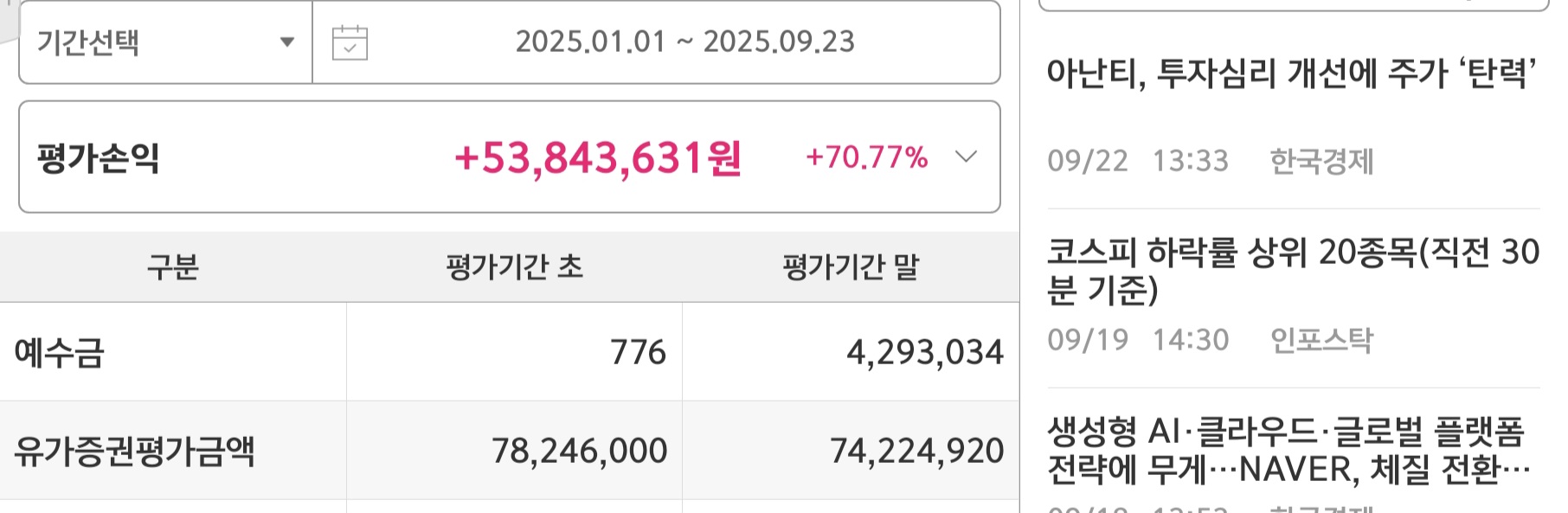This screenshot has width=1568, height=513.
Task: Click the 유가증권평가금액 row label
Action: tap(134, 451)
